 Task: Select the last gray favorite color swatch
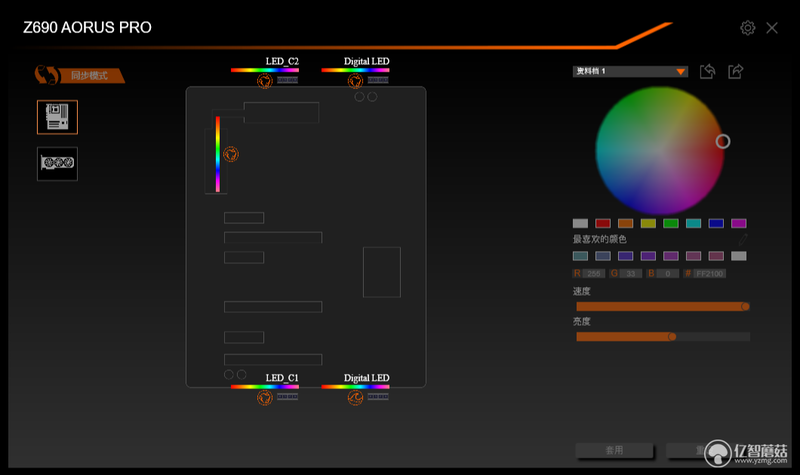(738, 256)
